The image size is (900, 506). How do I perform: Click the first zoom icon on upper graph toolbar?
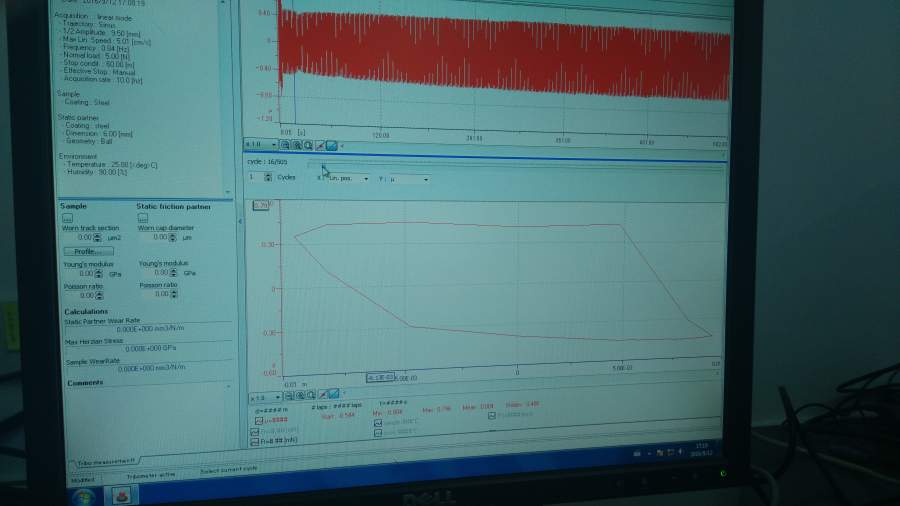tap(285, 145)
